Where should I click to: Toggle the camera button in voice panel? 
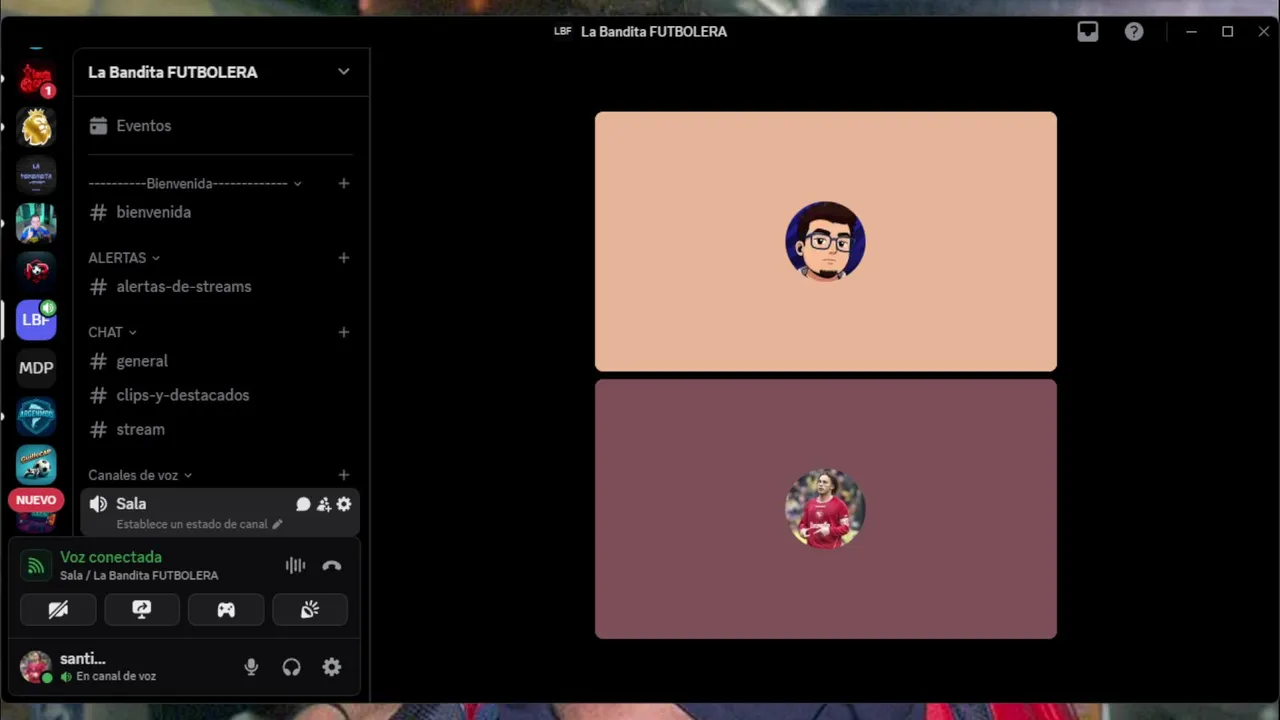pyautogui.click(x=58, y=609)
